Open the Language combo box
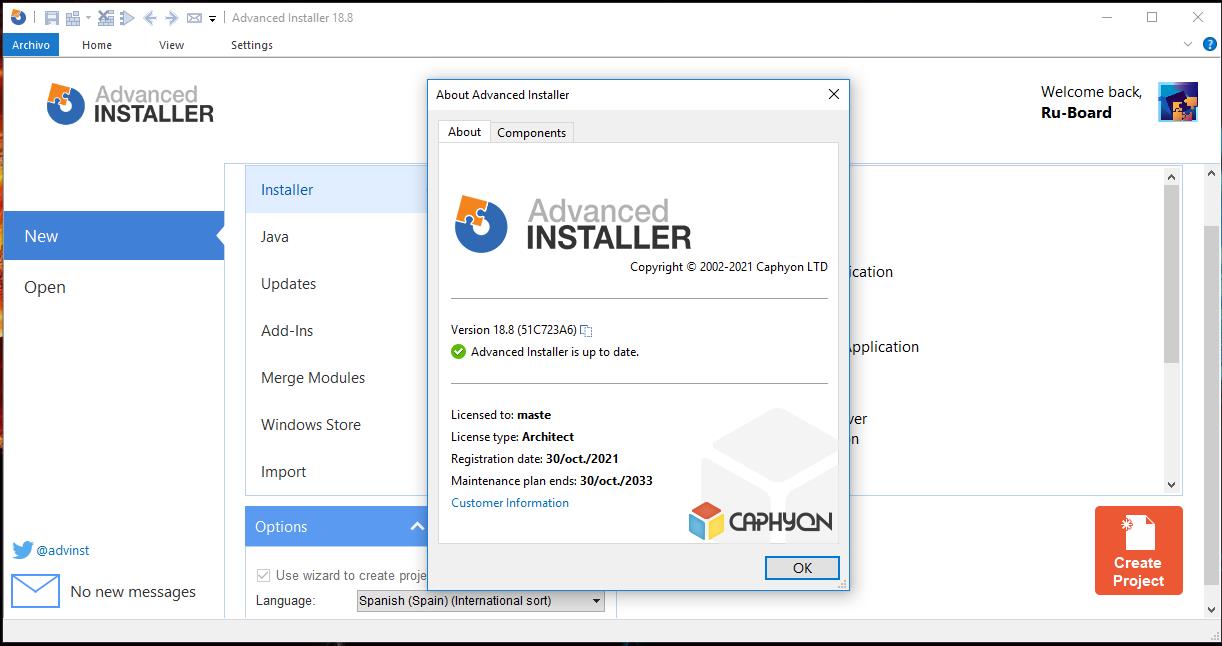Viewport: 1222px width, 646px height. coord(481,601)
